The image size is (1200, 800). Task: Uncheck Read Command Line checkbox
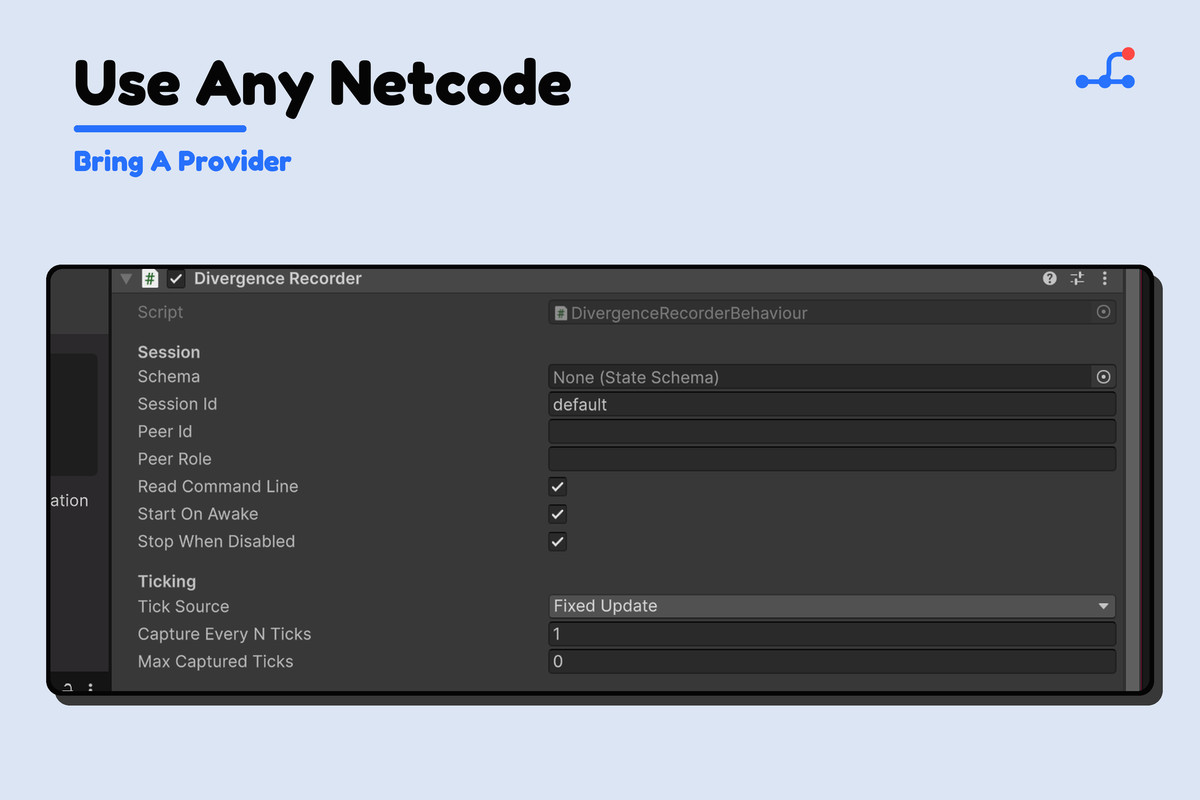pos(558,487)
